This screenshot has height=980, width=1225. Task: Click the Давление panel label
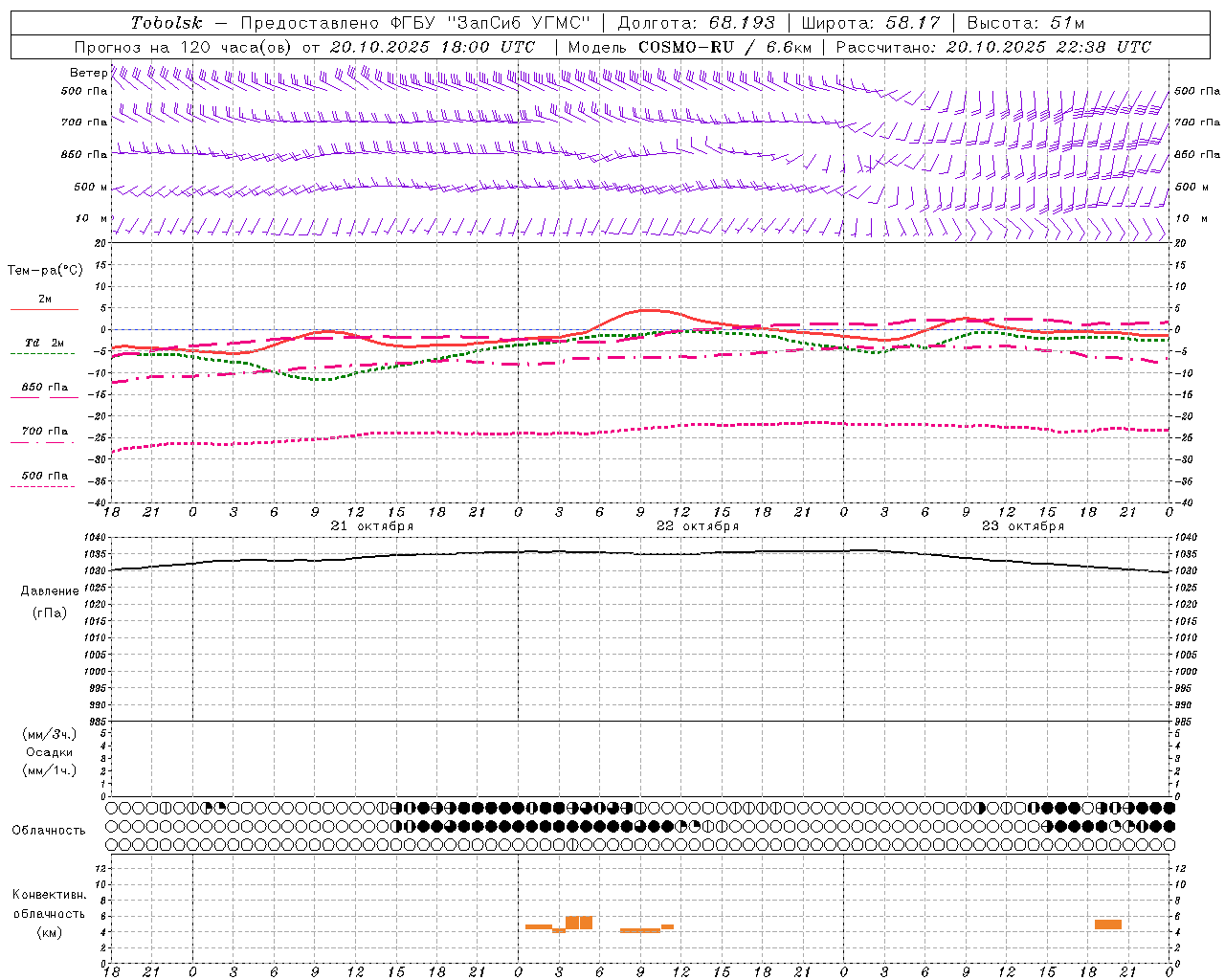[50, 591]
